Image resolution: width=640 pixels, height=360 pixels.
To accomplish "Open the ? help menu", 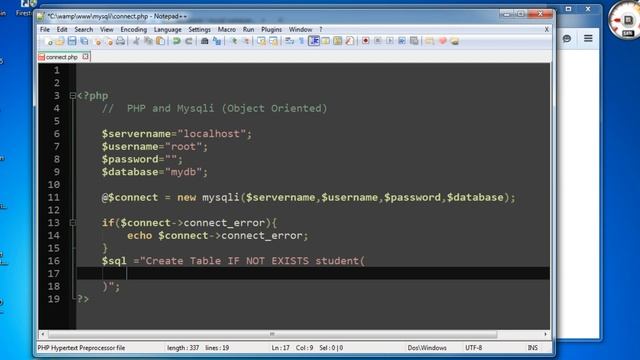I will (321, 29).
